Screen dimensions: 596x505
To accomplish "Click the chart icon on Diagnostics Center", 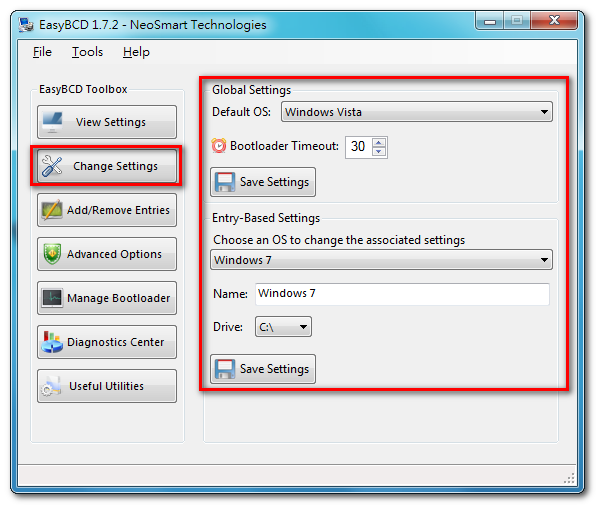I will click(52, 342).
